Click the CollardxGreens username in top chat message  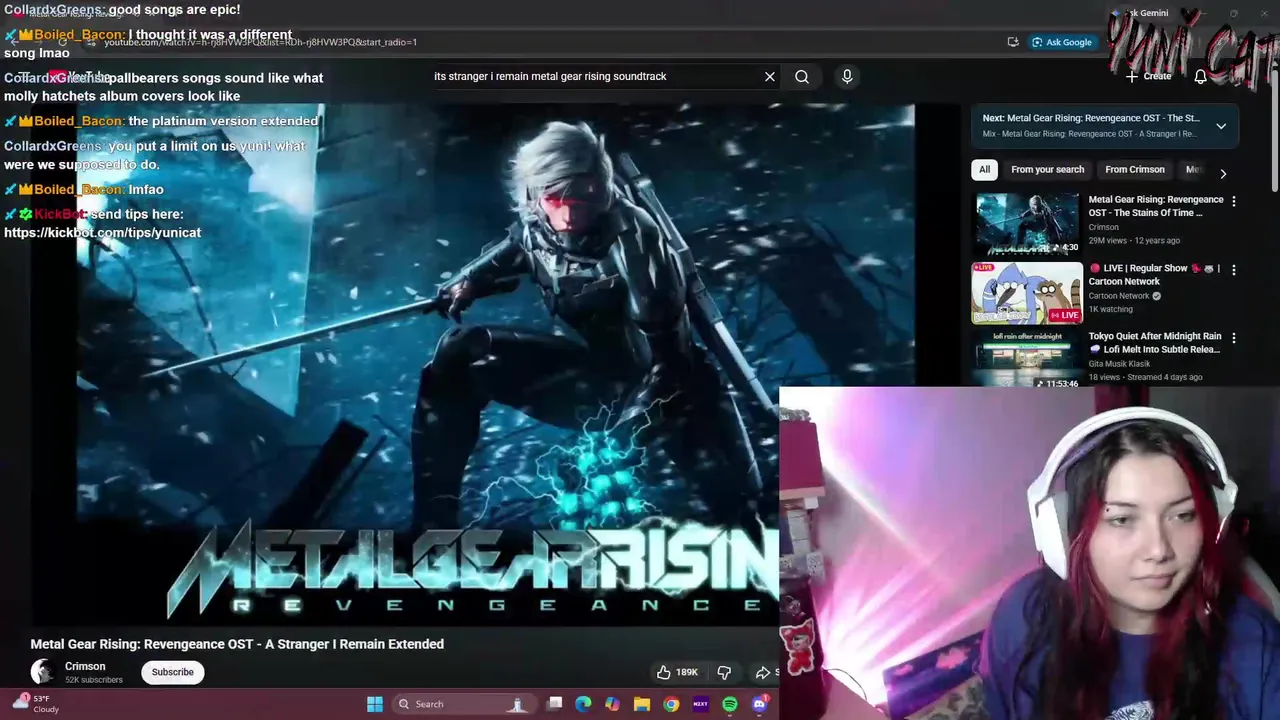point(52,9)
